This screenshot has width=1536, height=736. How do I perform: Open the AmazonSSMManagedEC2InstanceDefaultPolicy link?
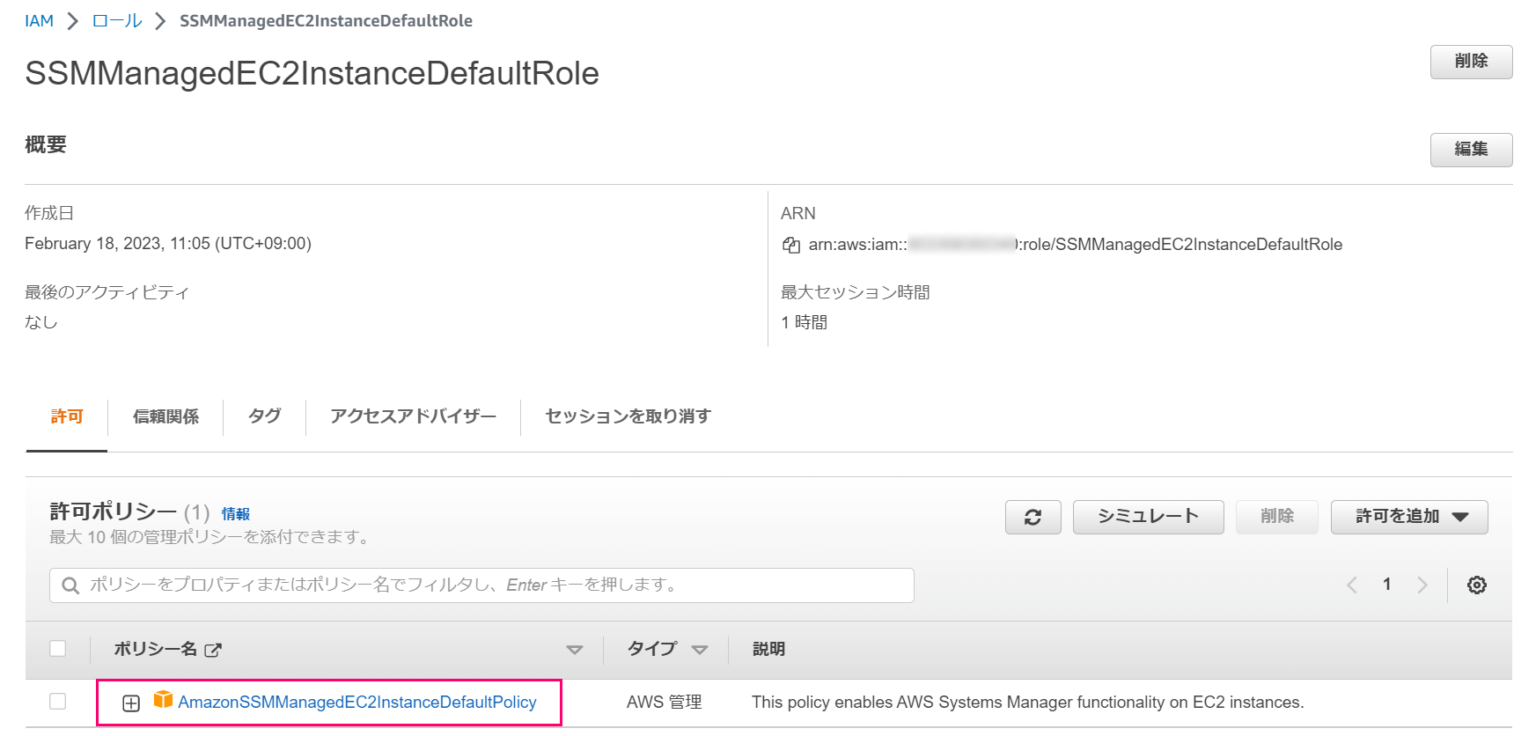356,702
